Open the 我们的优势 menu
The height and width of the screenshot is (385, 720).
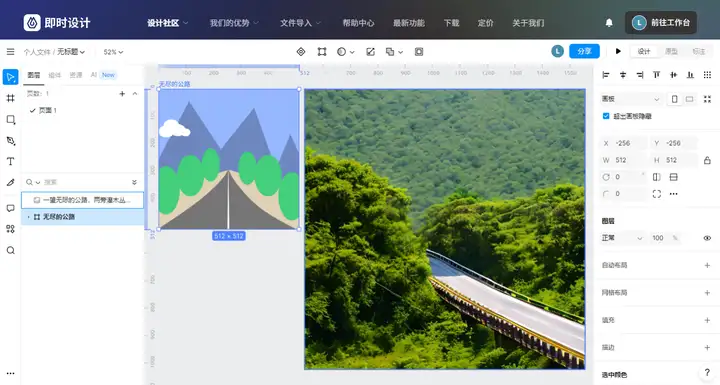tap(234, 23)
